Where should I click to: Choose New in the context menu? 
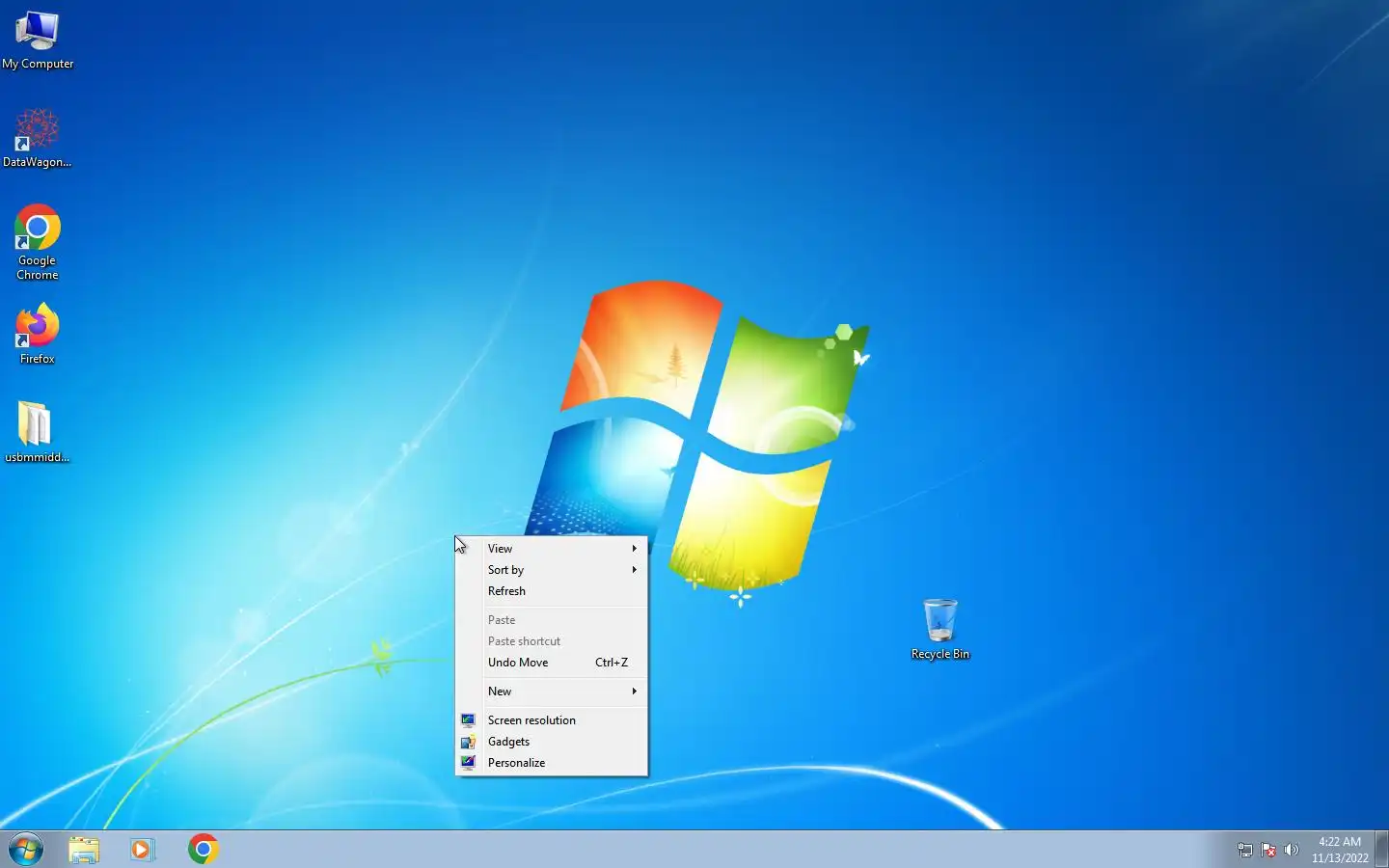(551, 692)
